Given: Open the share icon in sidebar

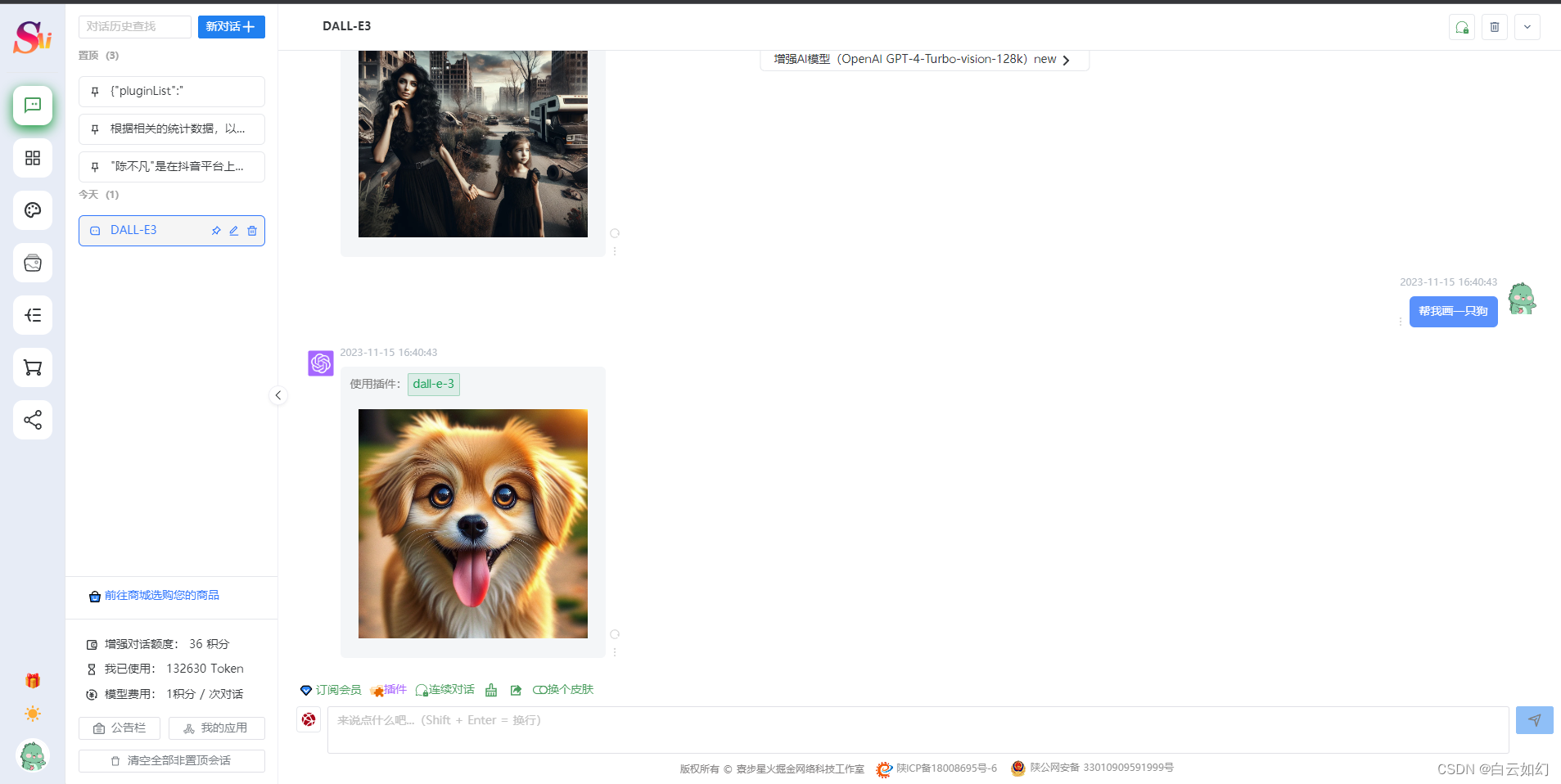Looking at the screenshot, I should [x=33, y=420].
